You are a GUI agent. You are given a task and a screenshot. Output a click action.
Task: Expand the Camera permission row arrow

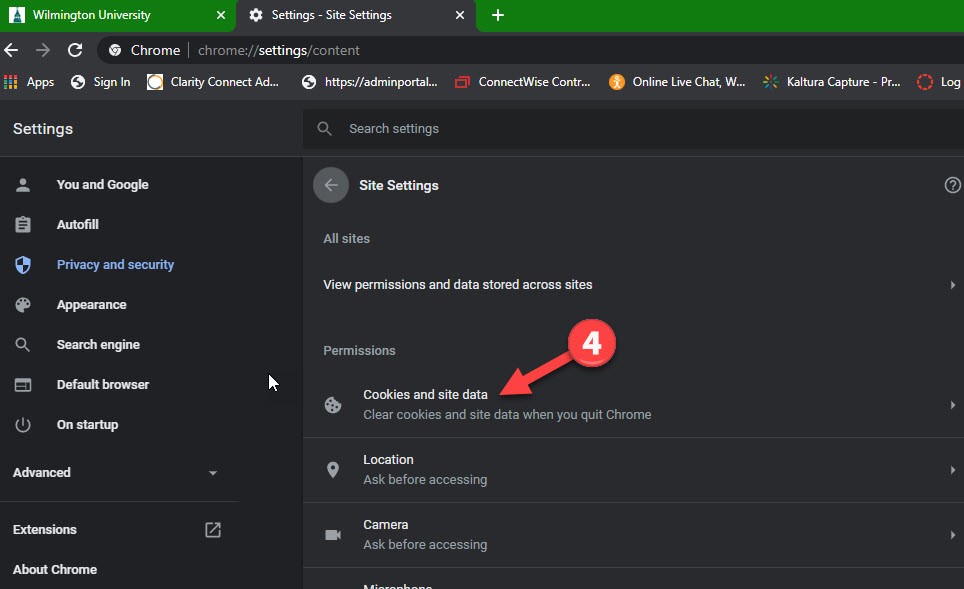(x=952, y=535)
